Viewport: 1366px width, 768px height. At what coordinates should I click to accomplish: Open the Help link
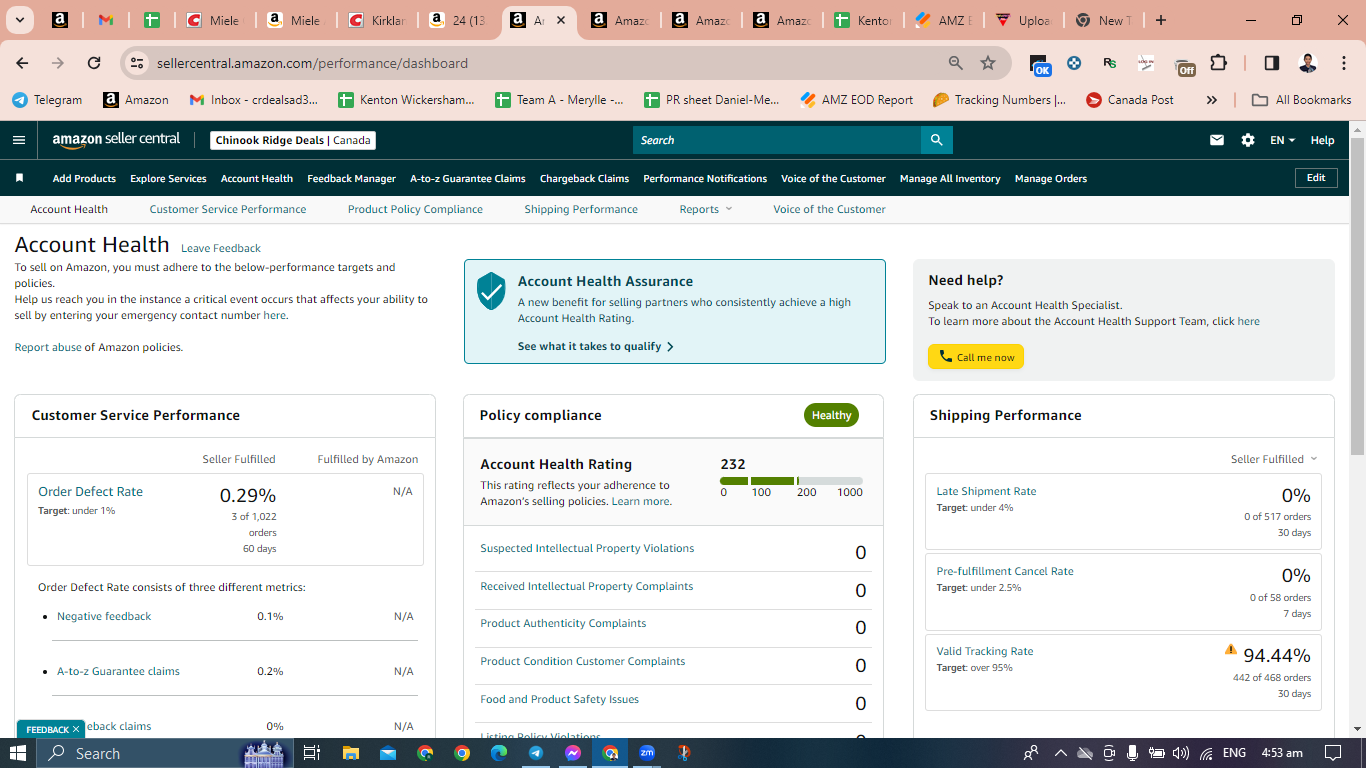tap(1322, 140)
